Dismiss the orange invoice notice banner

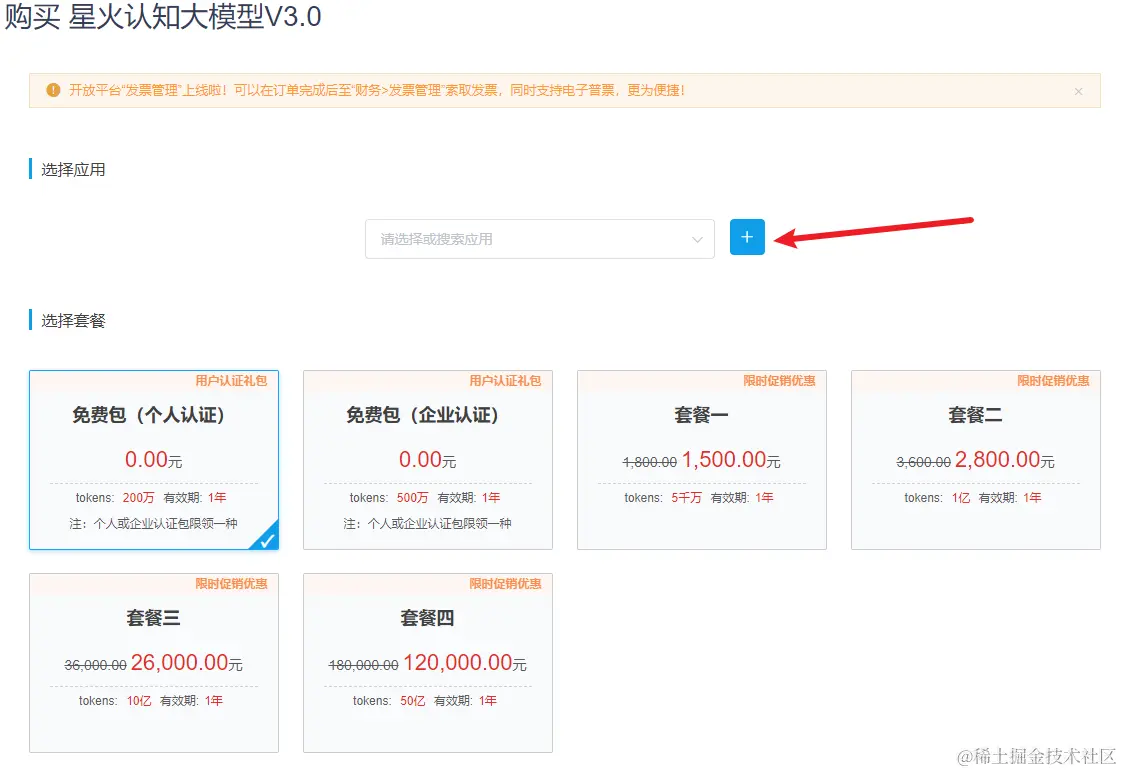1078,92
